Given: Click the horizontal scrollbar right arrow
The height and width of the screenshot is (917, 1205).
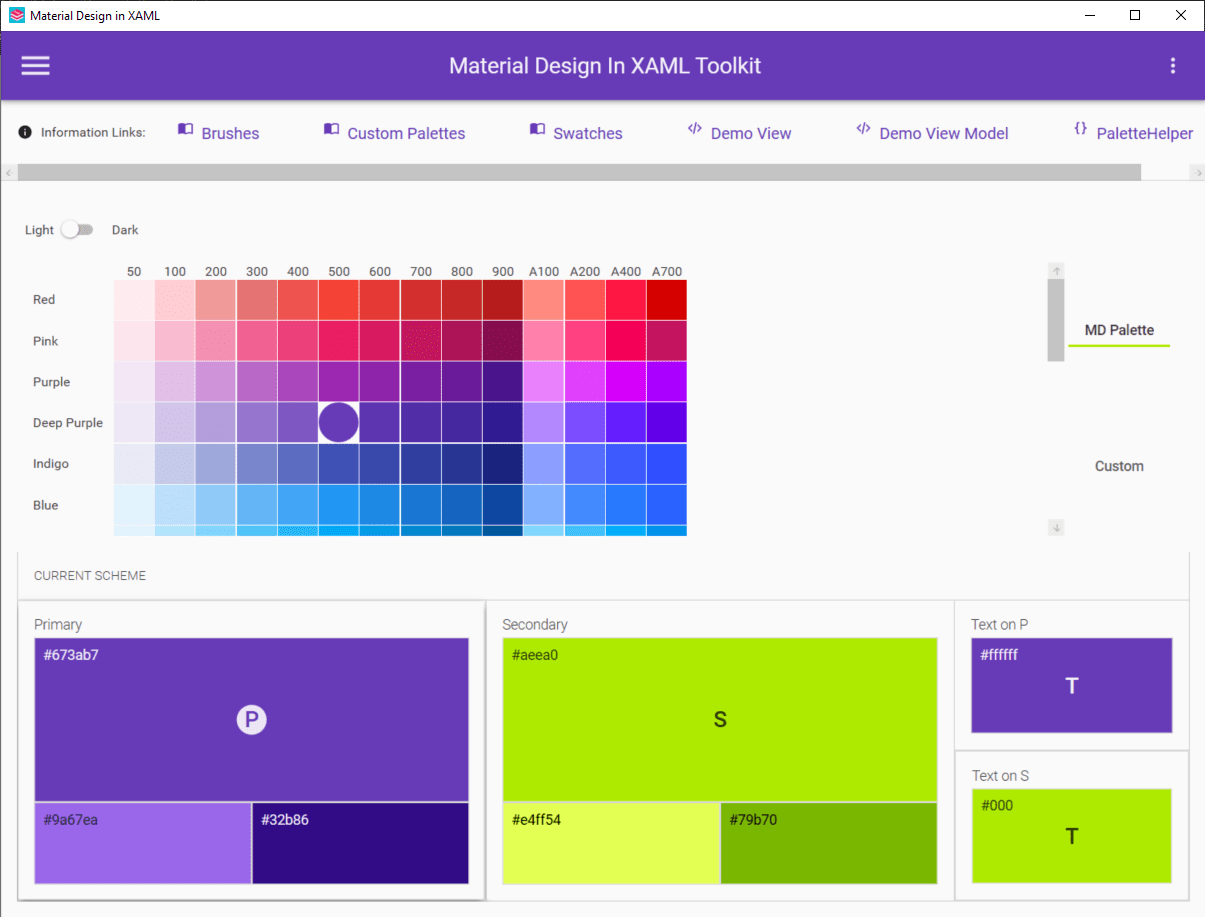Looking at the screenshot, I should [x=1197, y=173].
